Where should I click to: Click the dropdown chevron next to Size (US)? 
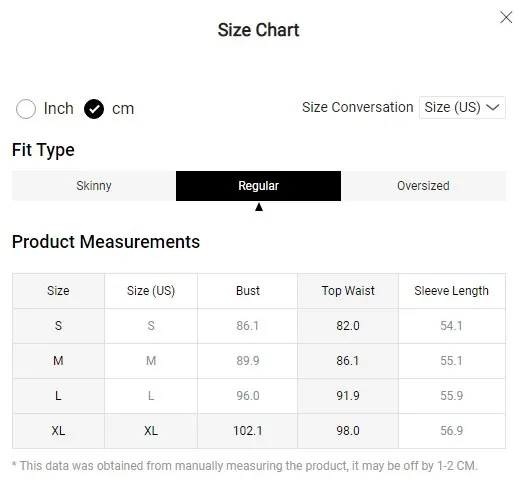pos(493,107)
